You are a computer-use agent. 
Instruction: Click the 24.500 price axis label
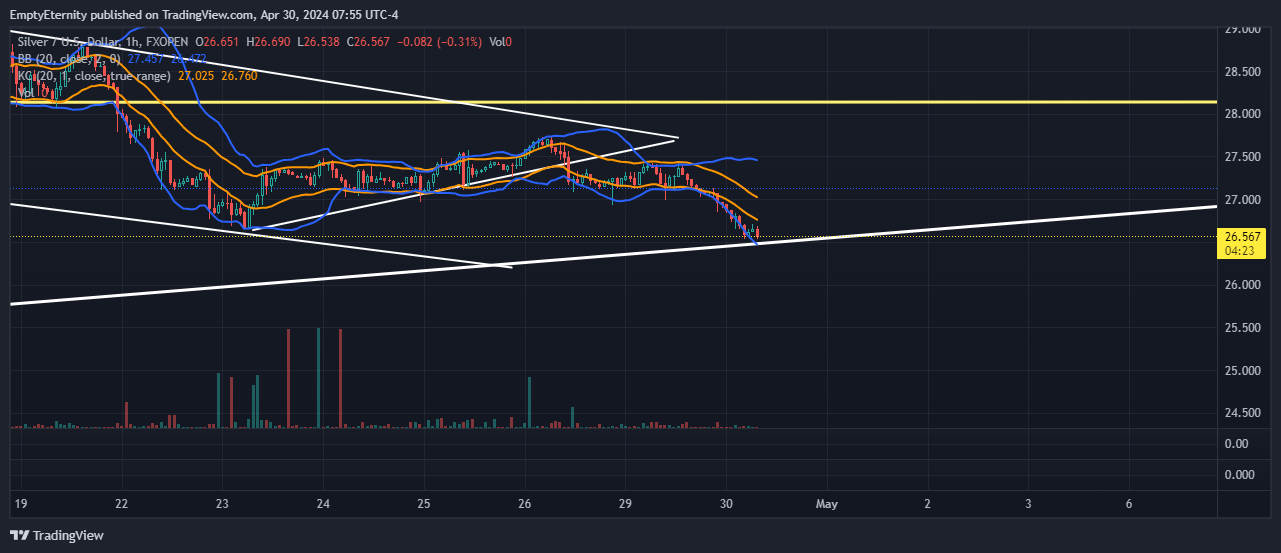click(x=1243, y=413)
